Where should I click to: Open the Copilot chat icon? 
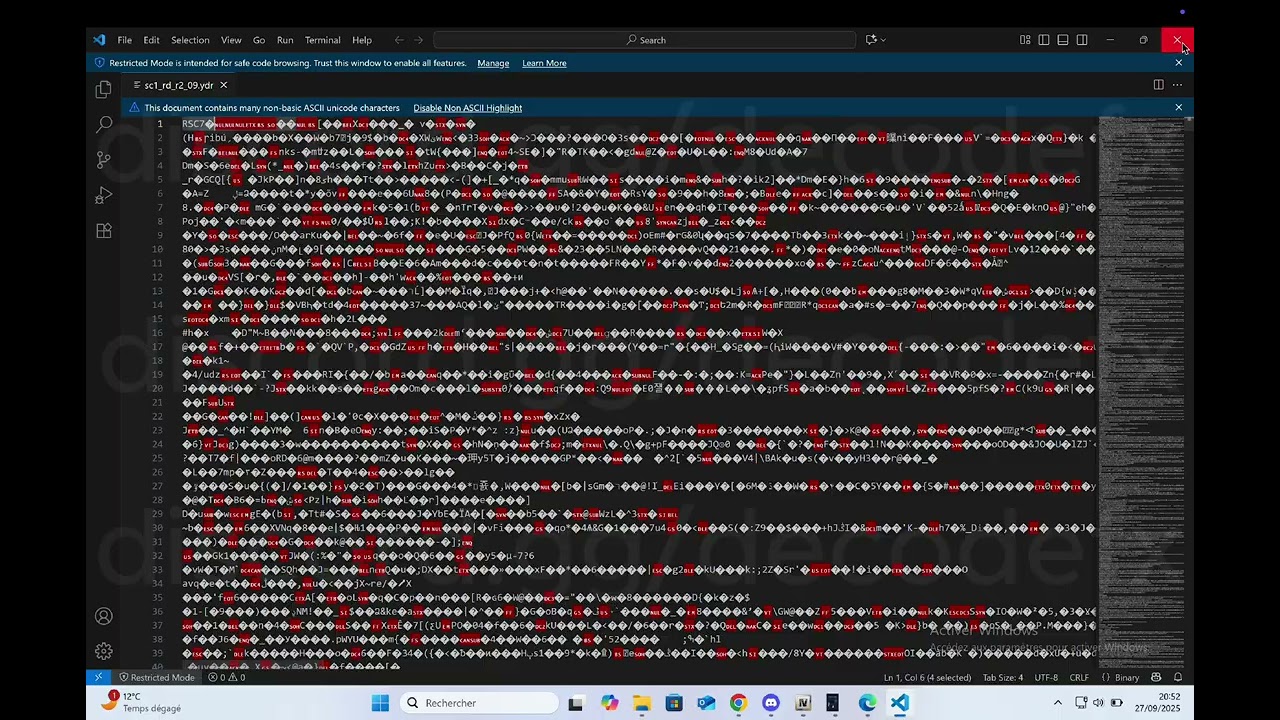(x=871, y=40)
